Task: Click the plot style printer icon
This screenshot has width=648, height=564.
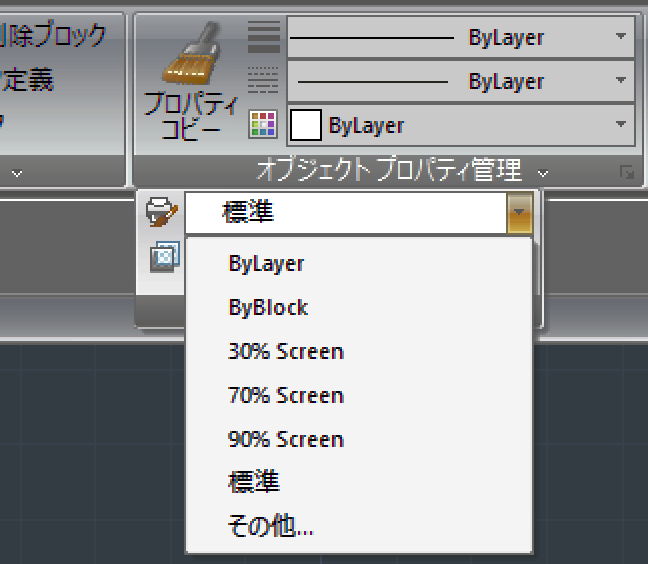Action: tap(161, 212)
